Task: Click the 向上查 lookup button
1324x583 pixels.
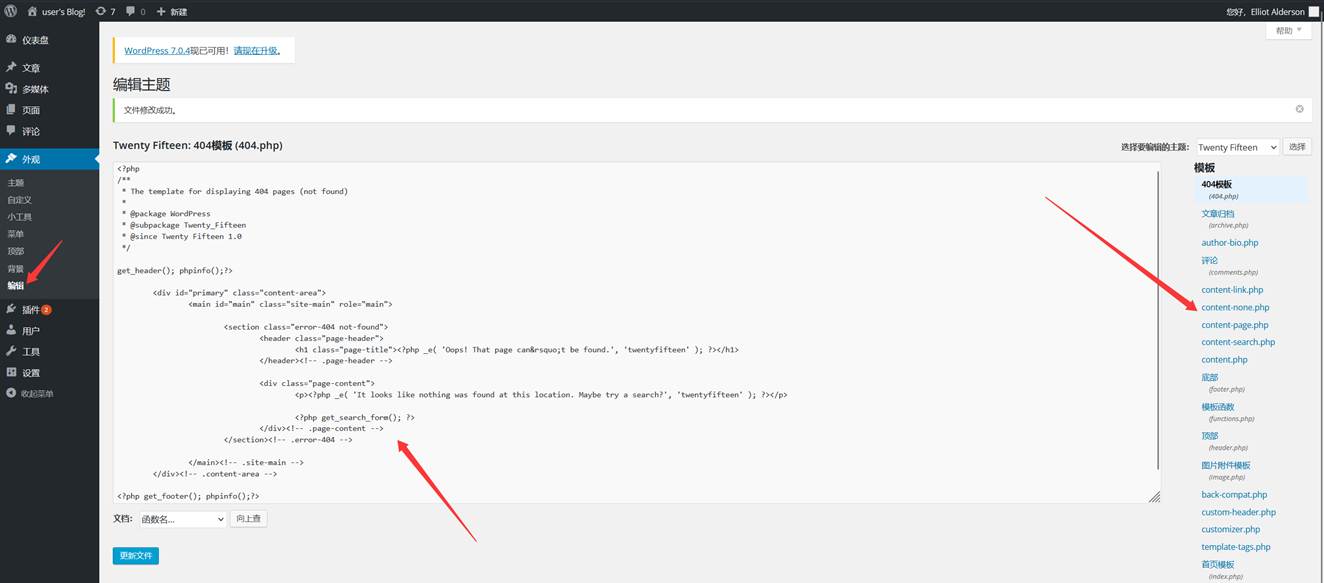Action: pos(248,519)
